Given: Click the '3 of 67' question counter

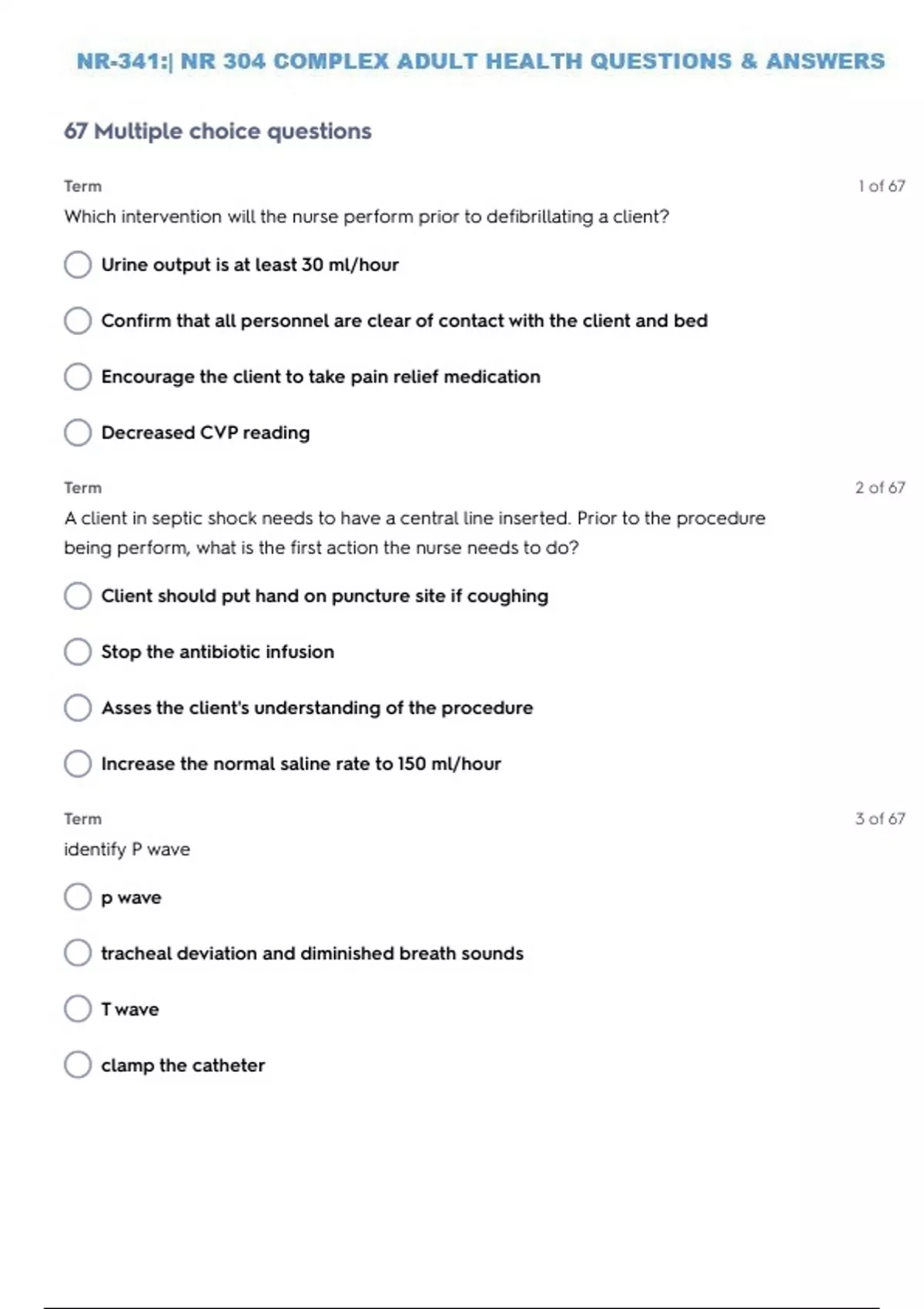Looking at the screenshot, I should click(879, 819).
